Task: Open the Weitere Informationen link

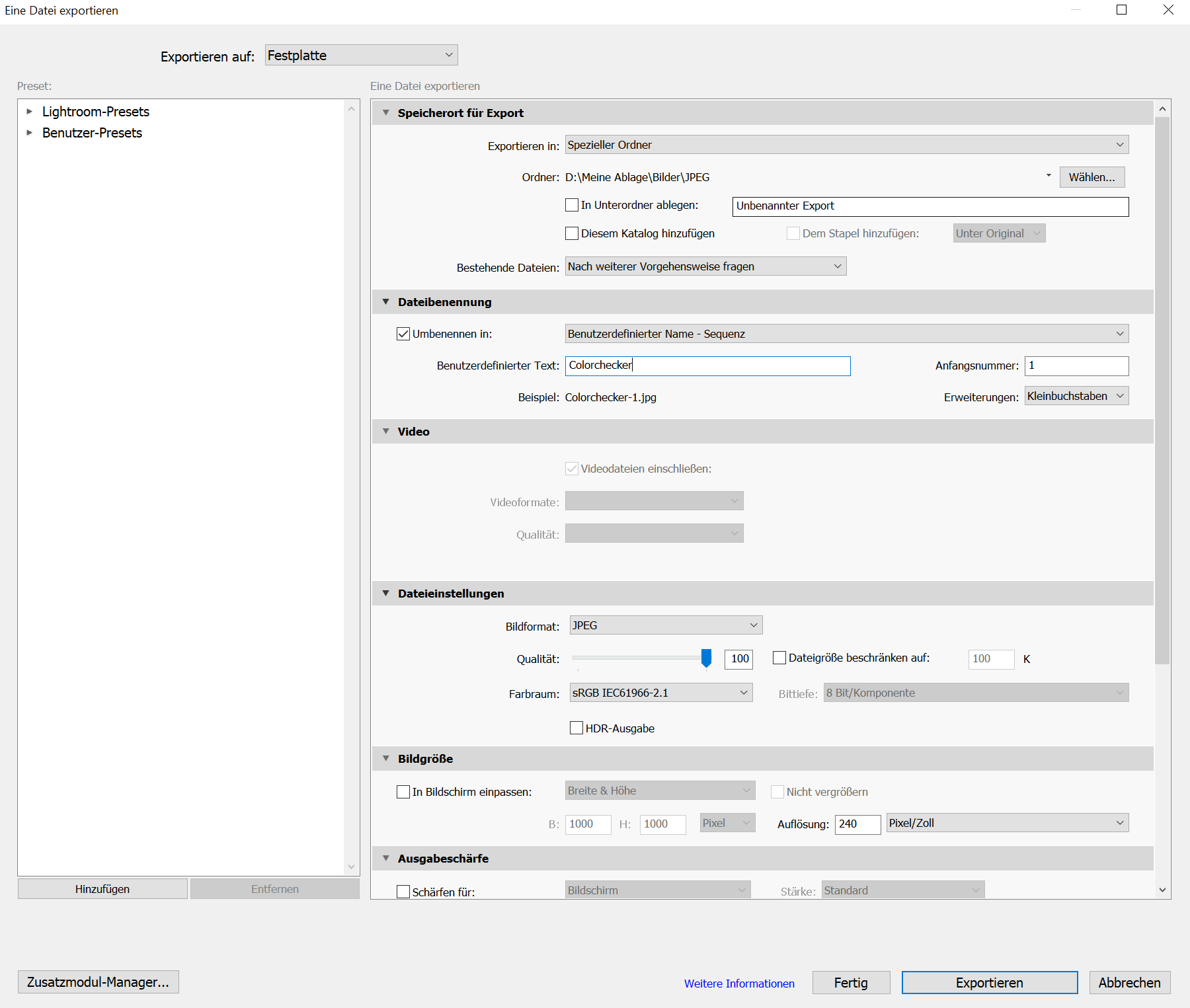Action: tap(738, 983)
